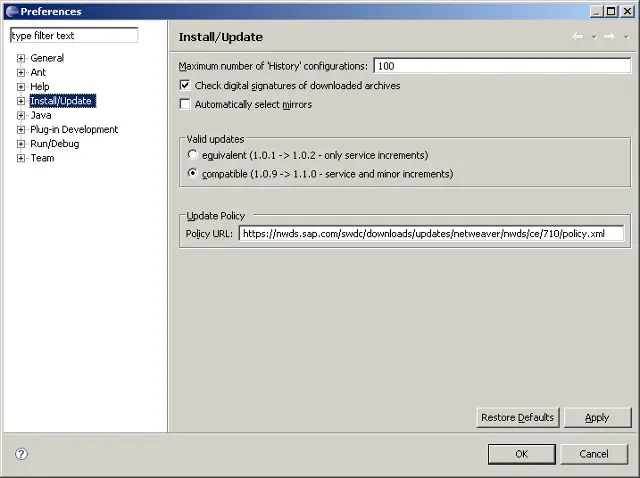Select Team in the preferences tree

point(42,158)
